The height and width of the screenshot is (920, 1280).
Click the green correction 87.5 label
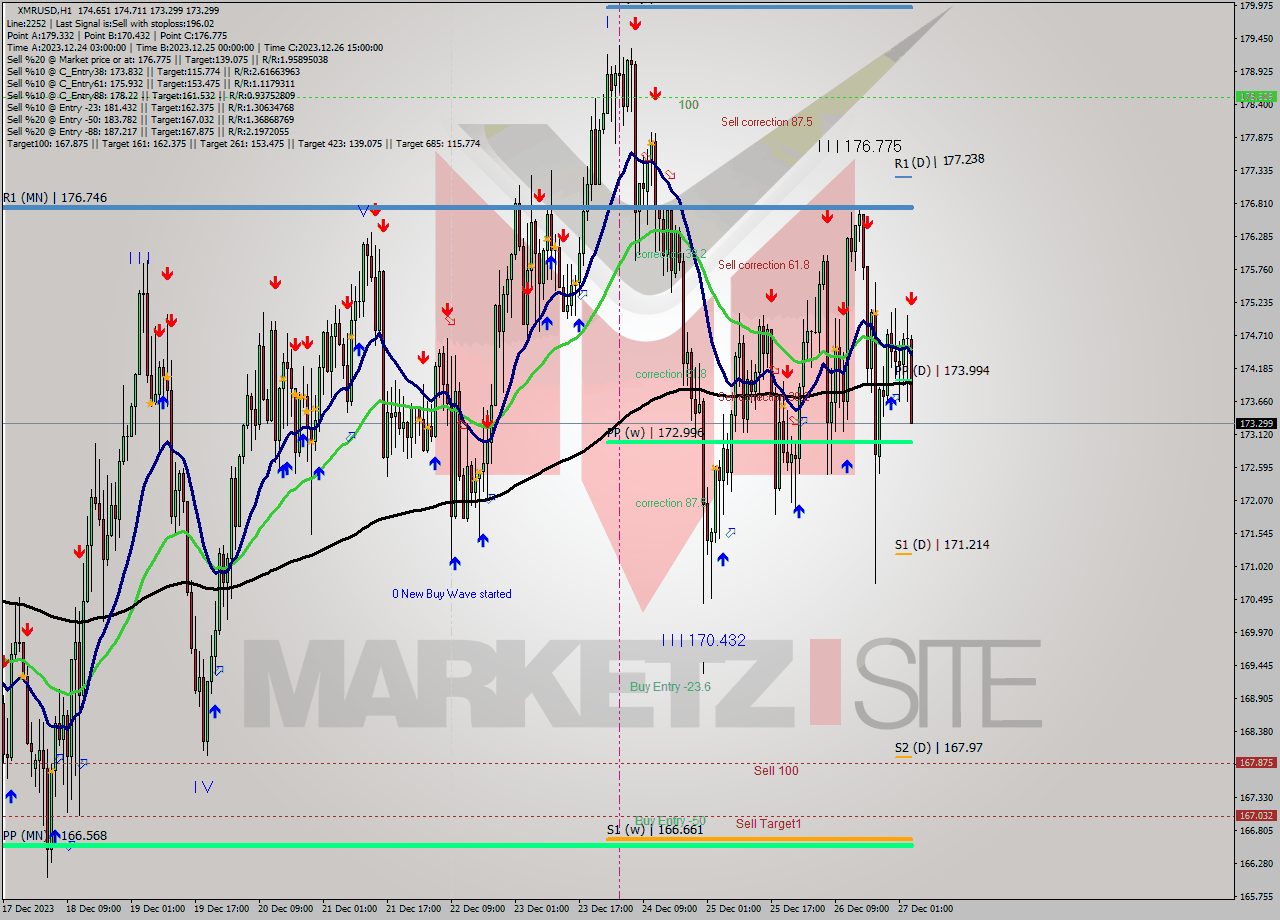point(671,503)
